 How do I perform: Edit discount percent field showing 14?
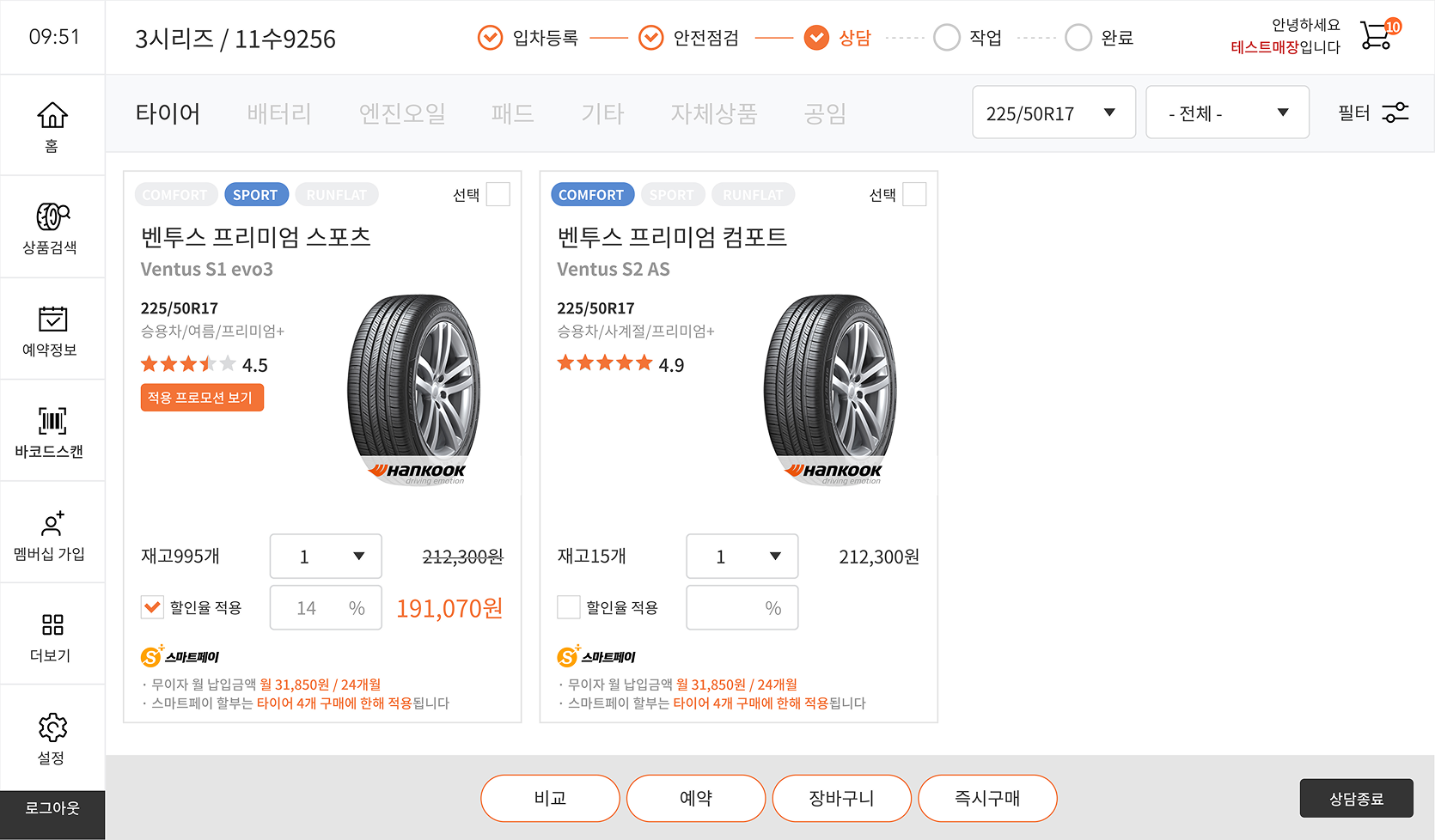326,608
